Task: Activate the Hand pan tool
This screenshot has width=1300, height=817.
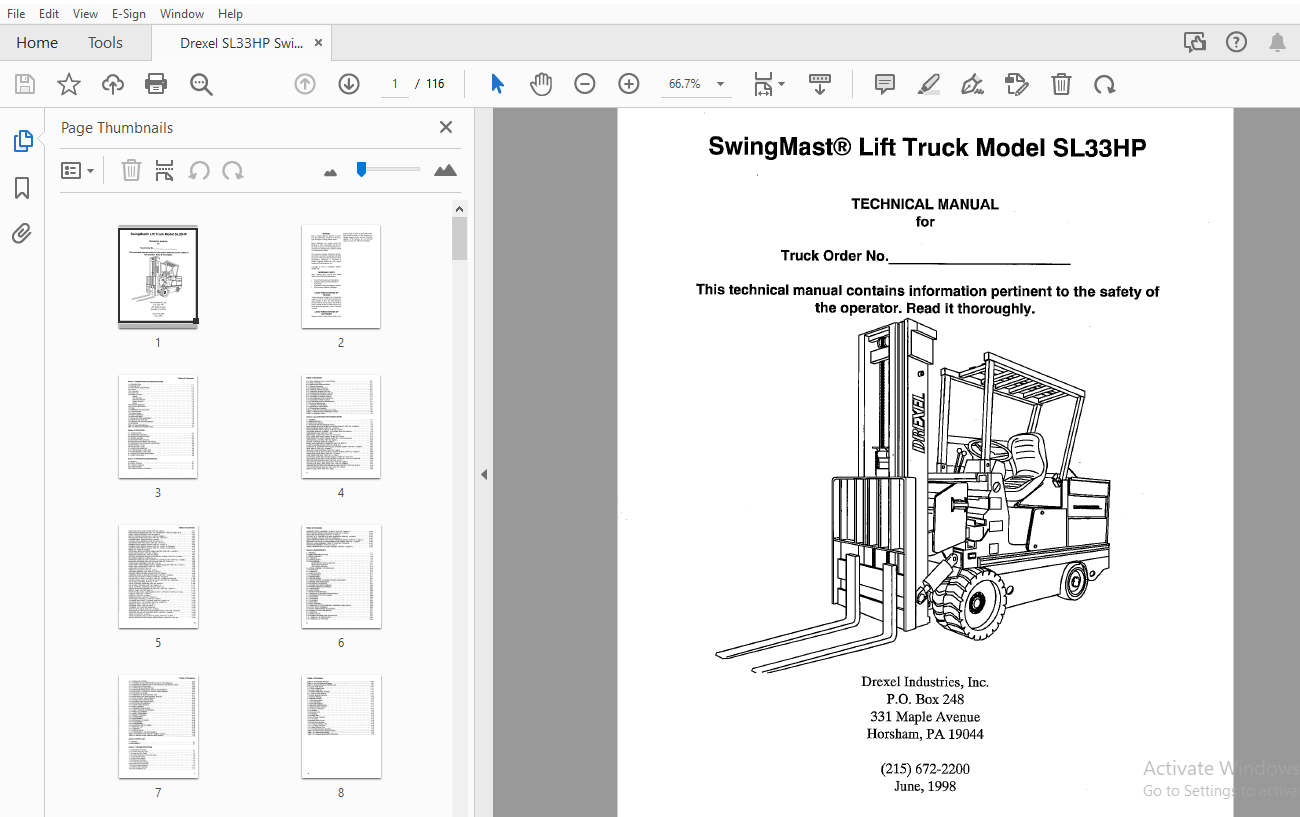Action: 541,84
